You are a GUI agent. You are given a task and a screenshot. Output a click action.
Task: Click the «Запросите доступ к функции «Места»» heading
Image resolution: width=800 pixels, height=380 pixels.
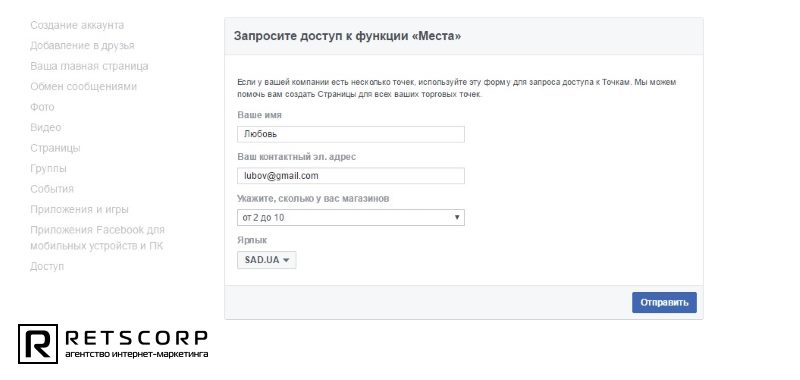[347, 36]
